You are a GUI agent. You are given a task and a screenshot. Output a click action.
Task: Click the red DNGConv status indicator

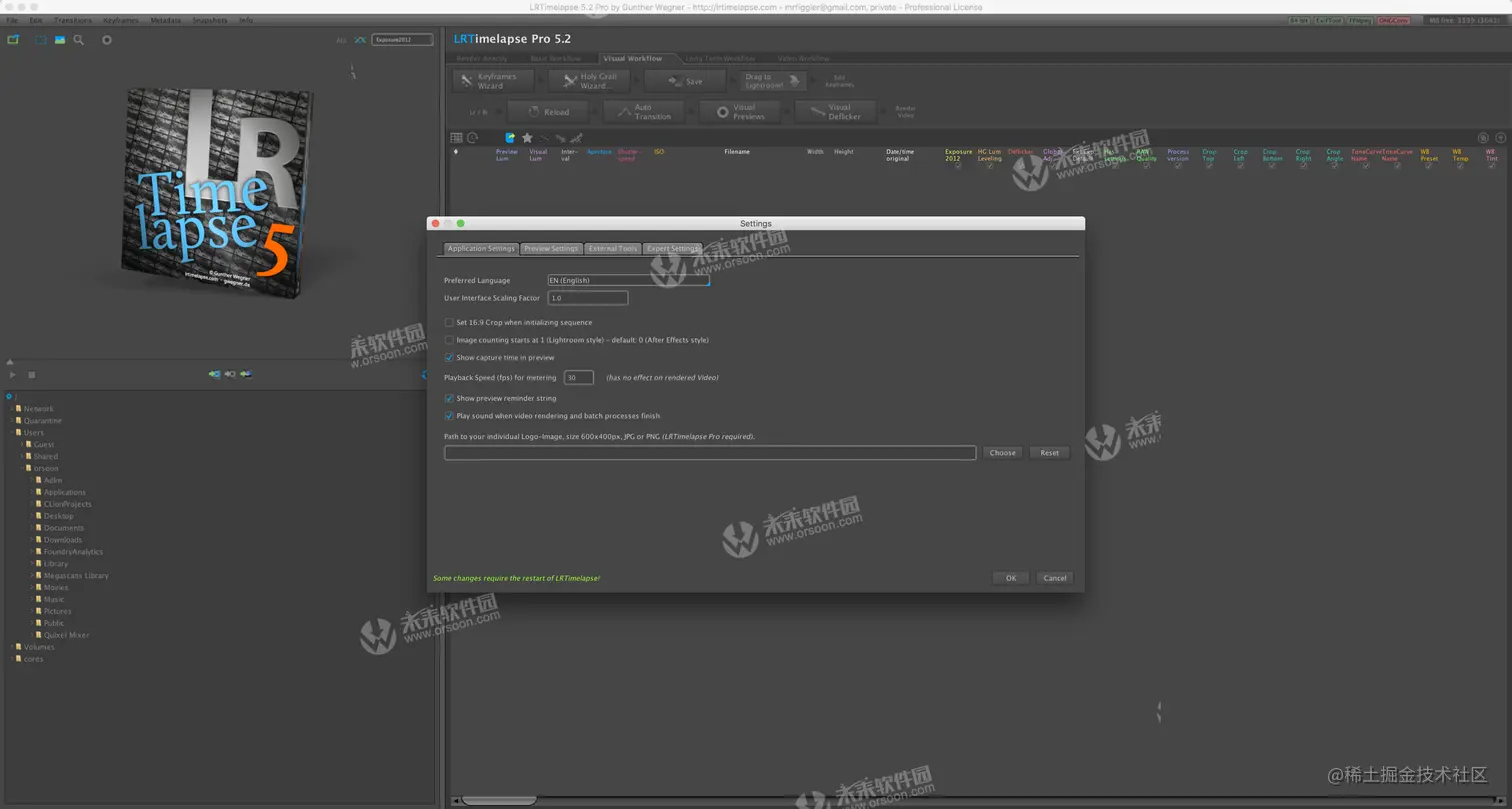(x=1392, y=20)
